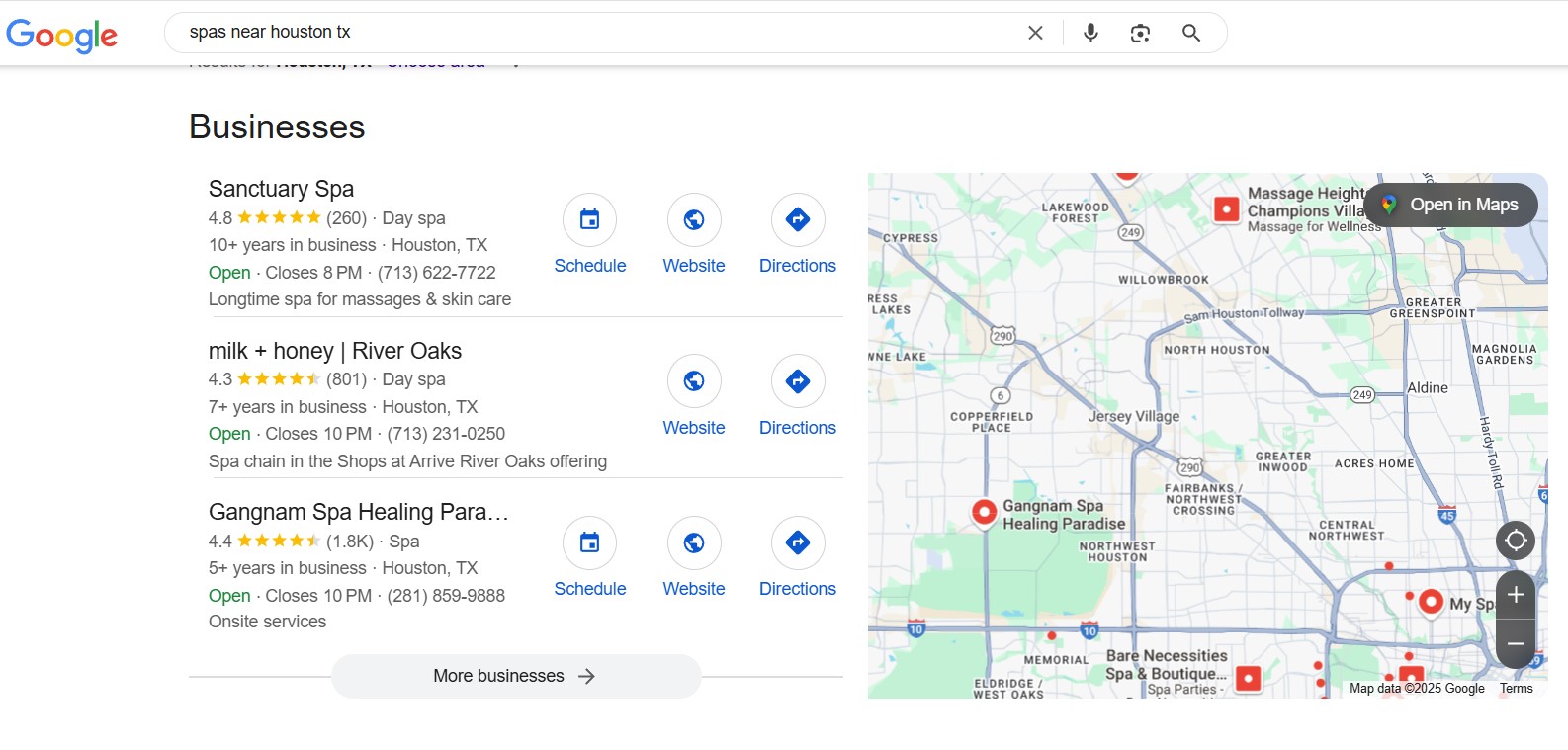Select Massage Heights red marker on map
Screen dimensions: 1568x750
point(1226,208)
